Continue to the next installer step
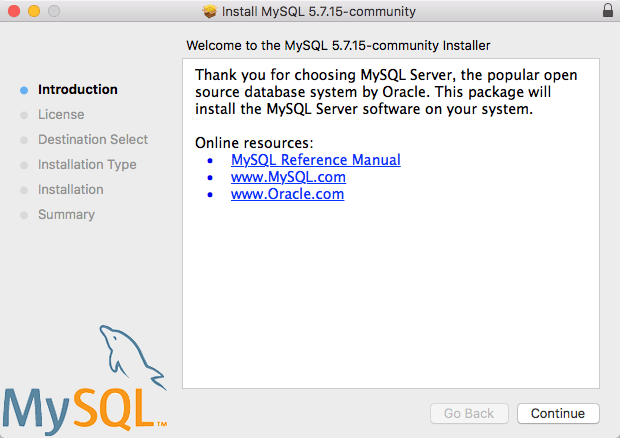The height and width of the screenshot is (438, 620). (558, 413)
